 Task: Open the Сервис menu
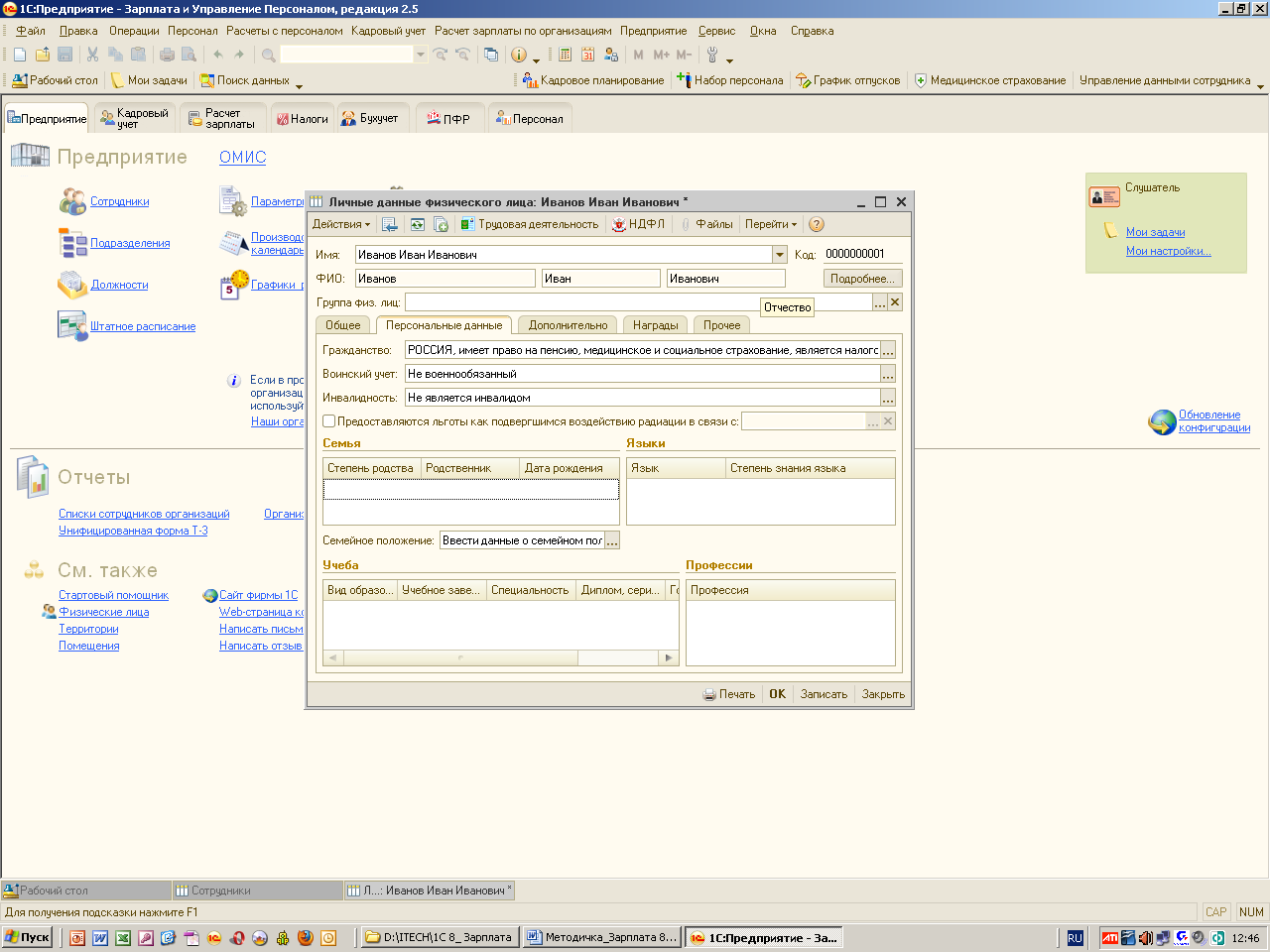(716, 31)
